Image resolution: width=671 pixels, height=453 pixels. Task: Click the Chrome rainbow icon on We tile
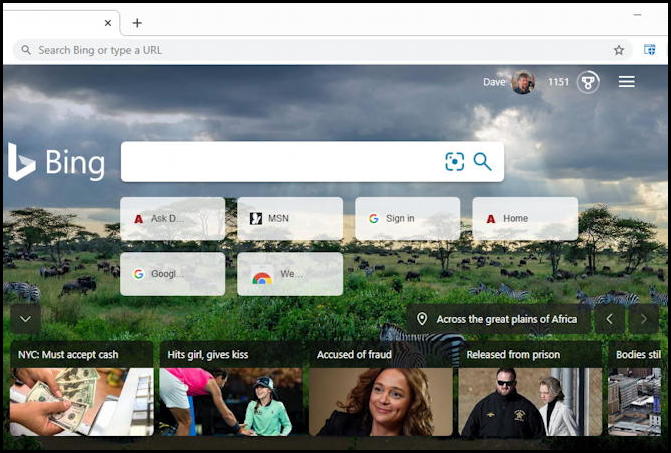coord(262,278)
